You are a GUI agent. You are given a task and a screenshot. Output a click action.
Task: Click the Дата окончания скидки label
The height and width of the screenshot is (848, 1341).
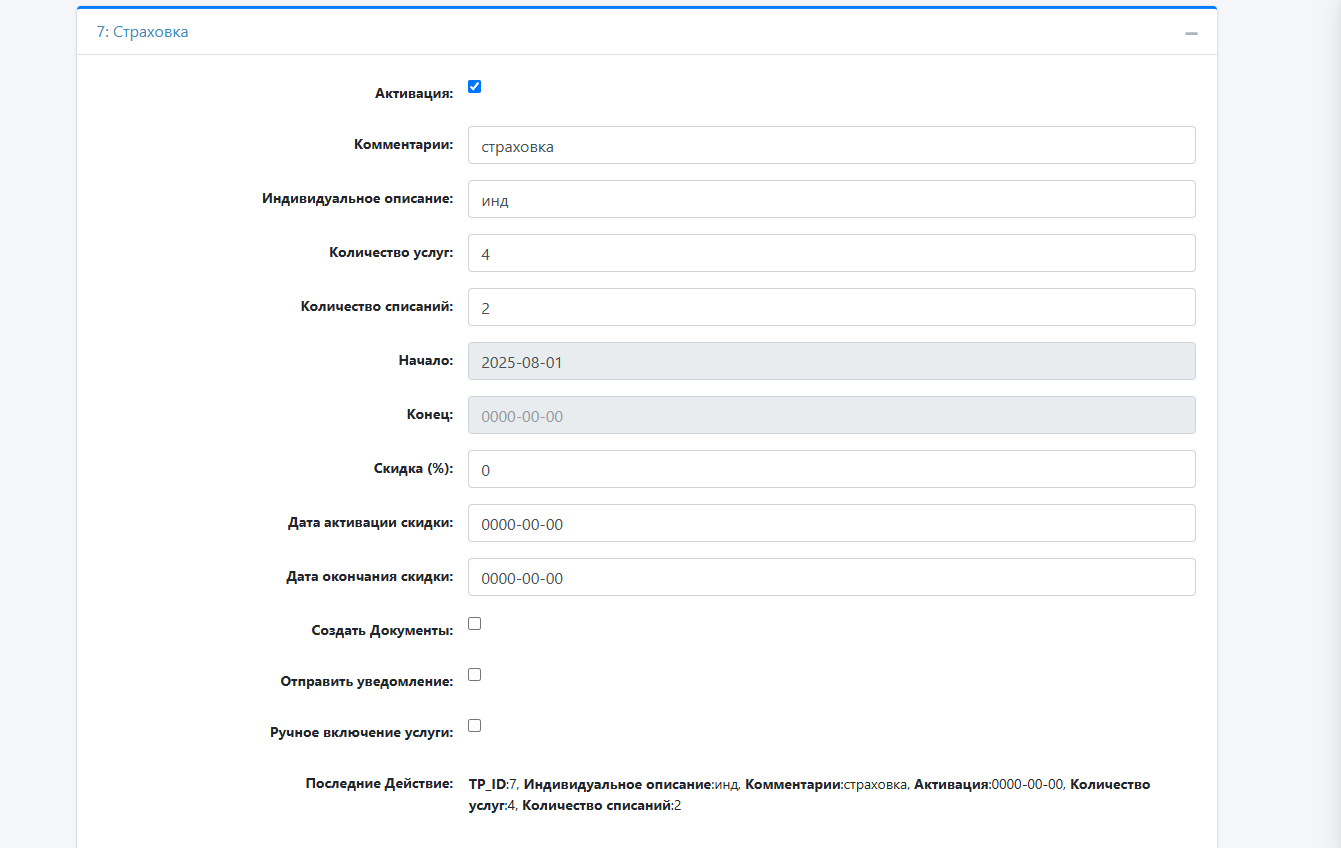[x=370, y=576]
